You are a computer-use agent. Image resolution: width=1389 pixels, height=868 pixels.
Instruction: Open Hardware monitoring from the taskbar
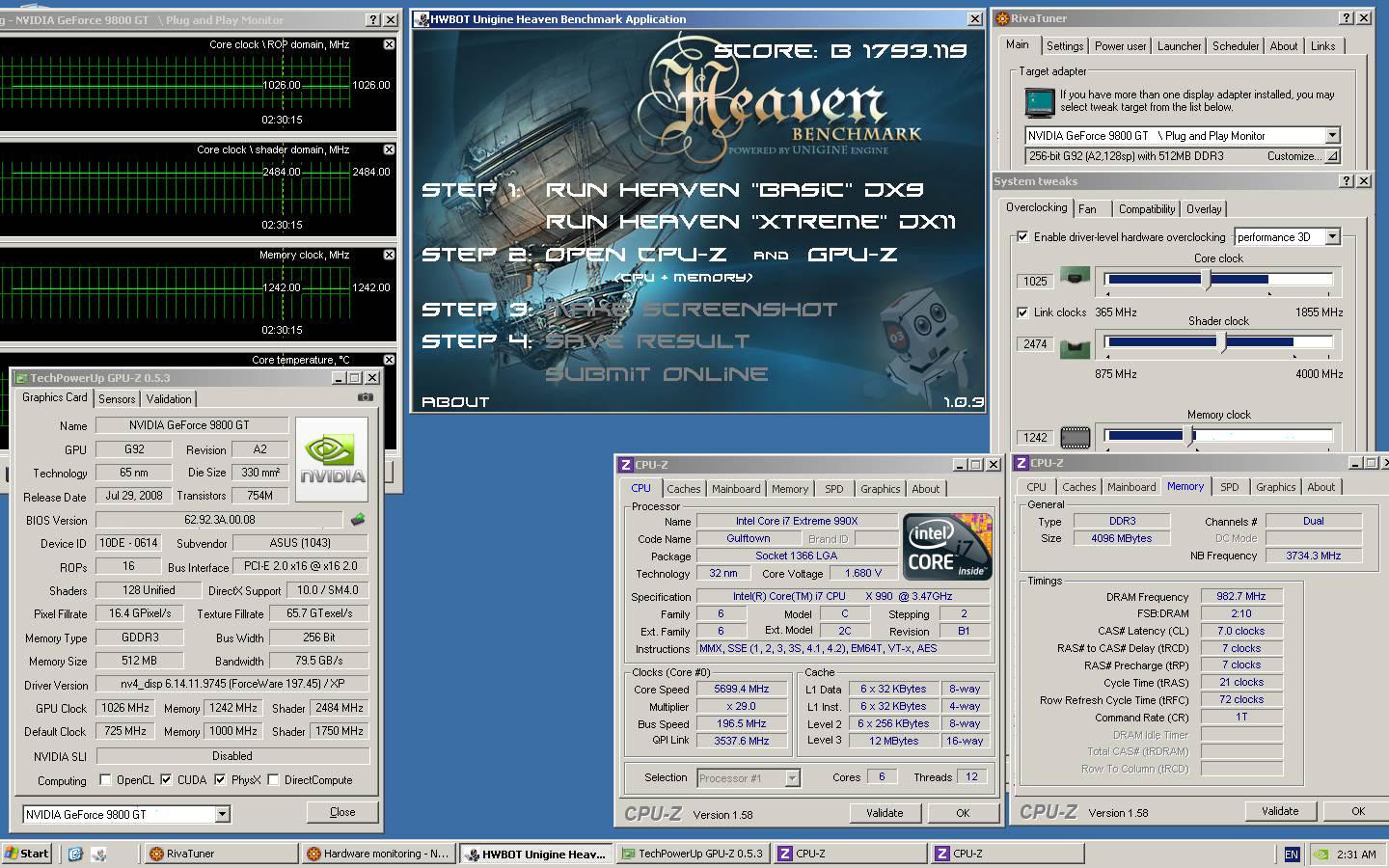tap(377, 854)
